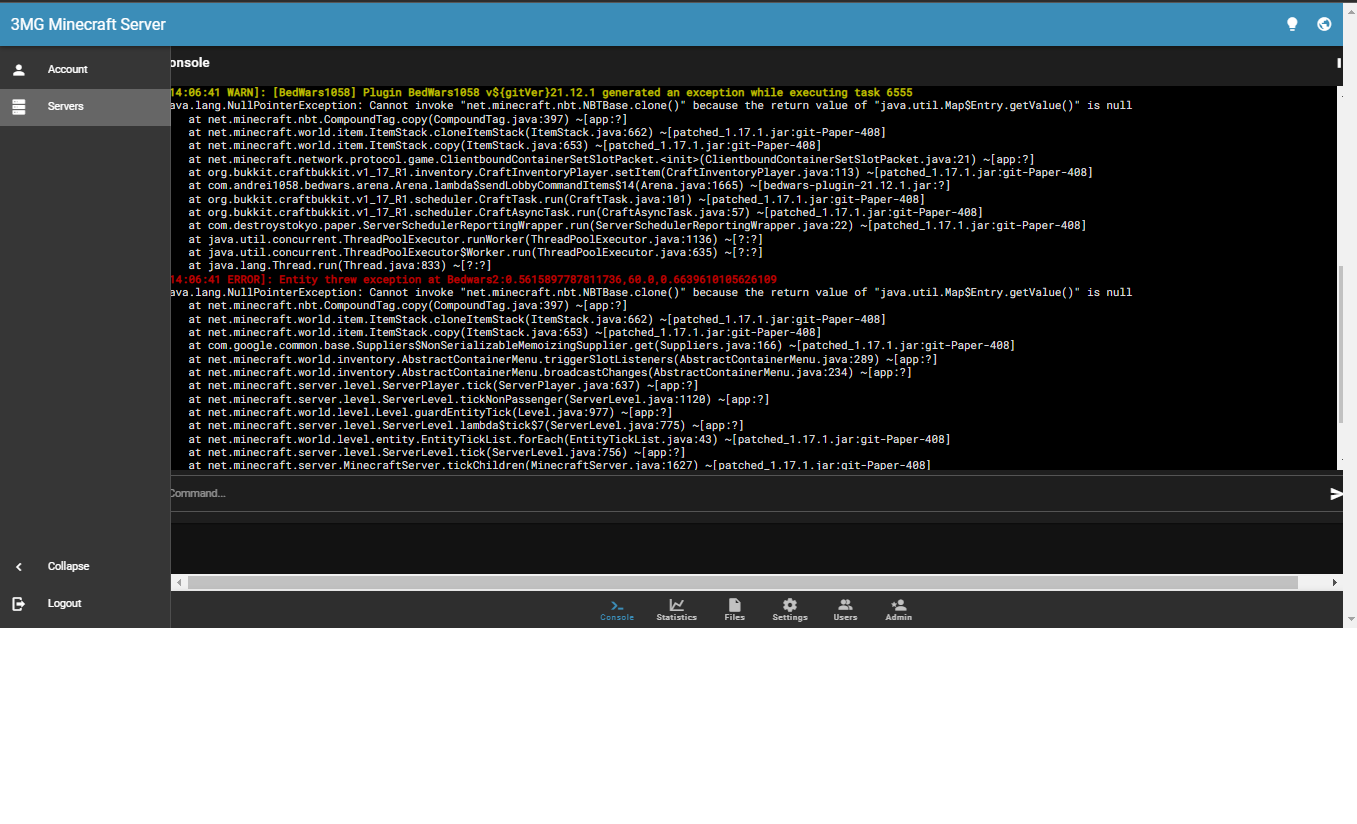Switch to the Console tab
Viewport: 1357px width, 824px height.
[617, 610]
